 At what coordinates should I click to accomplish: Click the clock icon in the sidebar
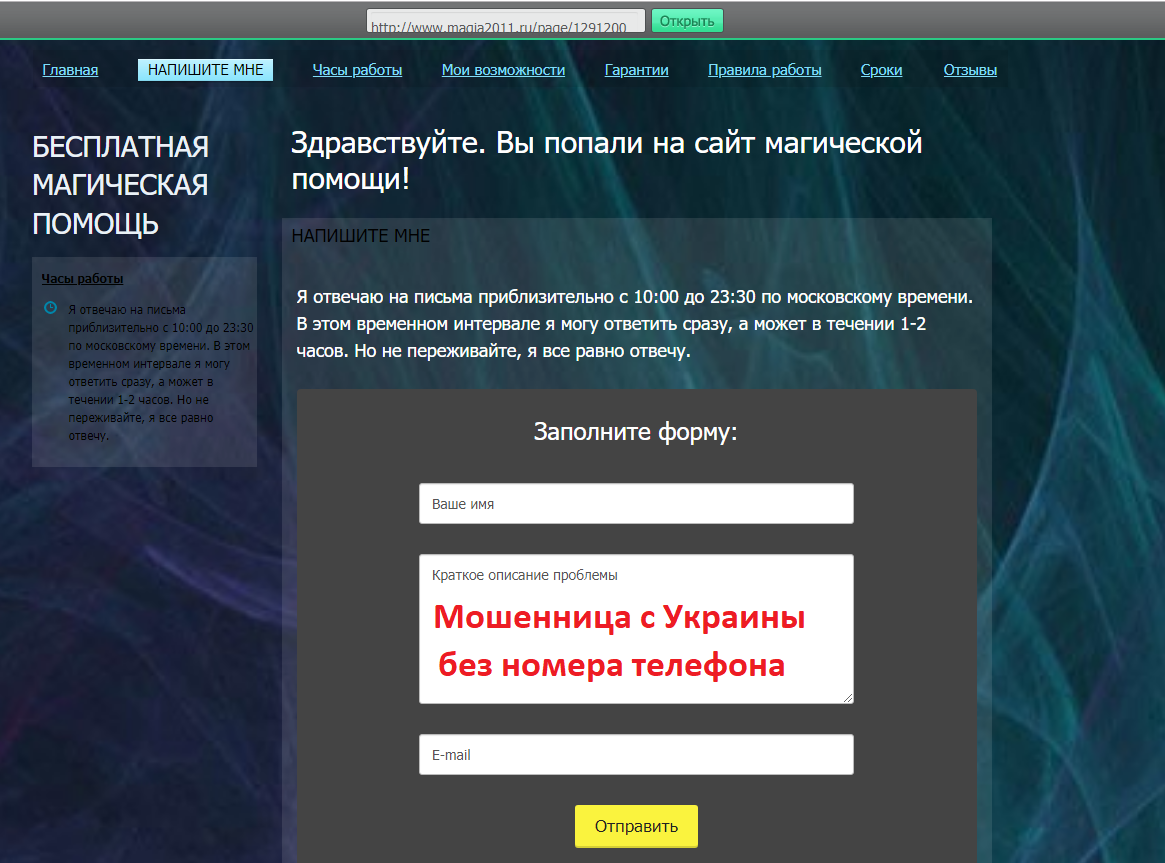pos(50,307)
